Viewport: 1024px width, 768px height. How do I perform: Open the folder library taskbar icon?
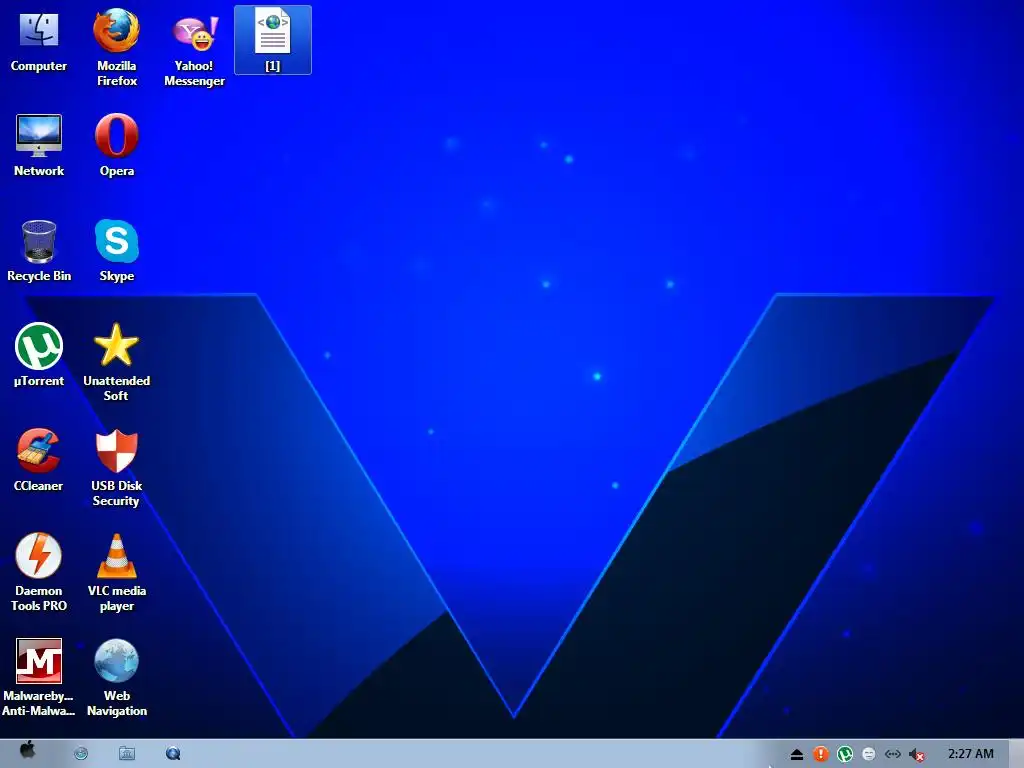coord(127,754)
